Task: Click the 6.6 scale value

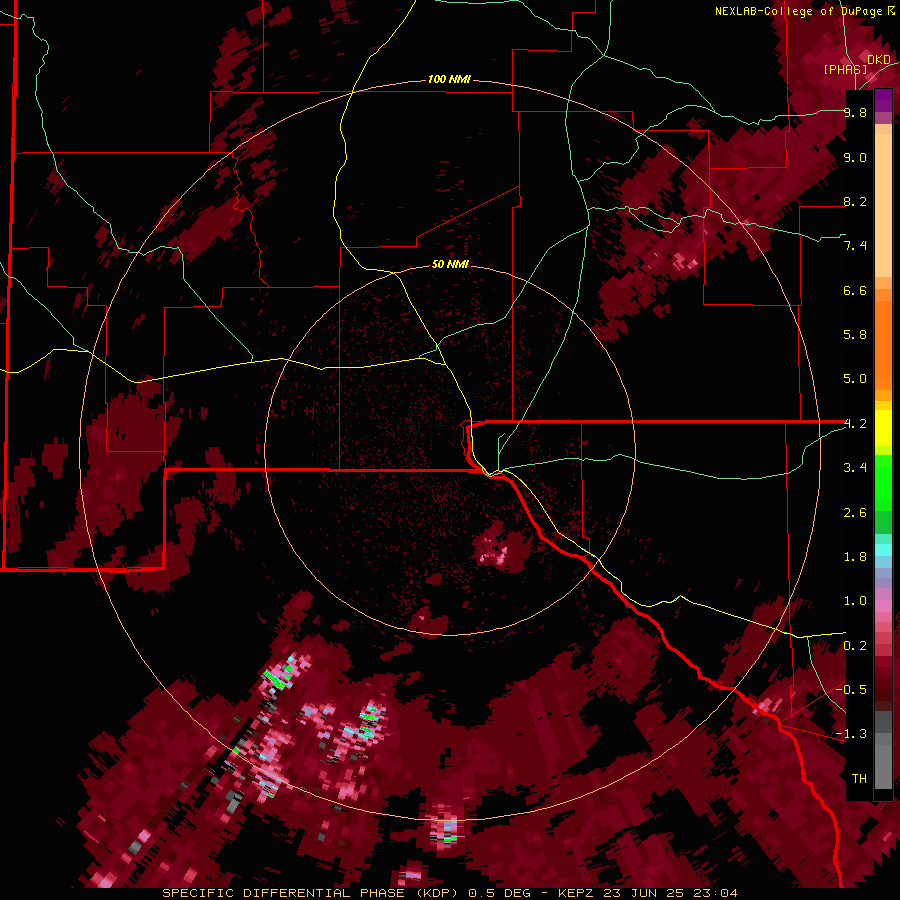Action: coord(855,290)
